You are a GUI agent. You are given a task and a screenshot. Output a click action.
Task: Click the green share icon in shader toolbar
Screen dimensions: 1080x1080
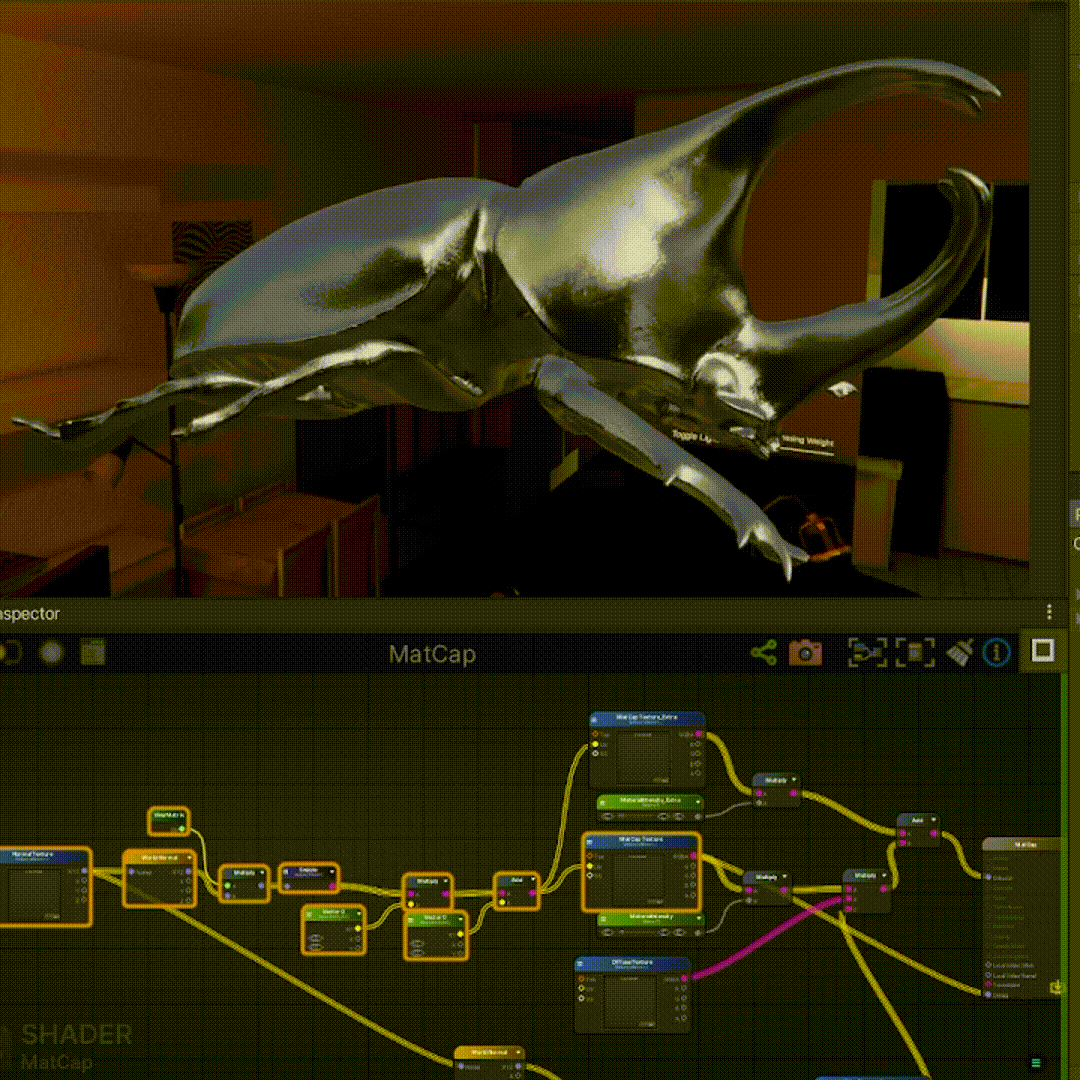click(x=764, y=653)
